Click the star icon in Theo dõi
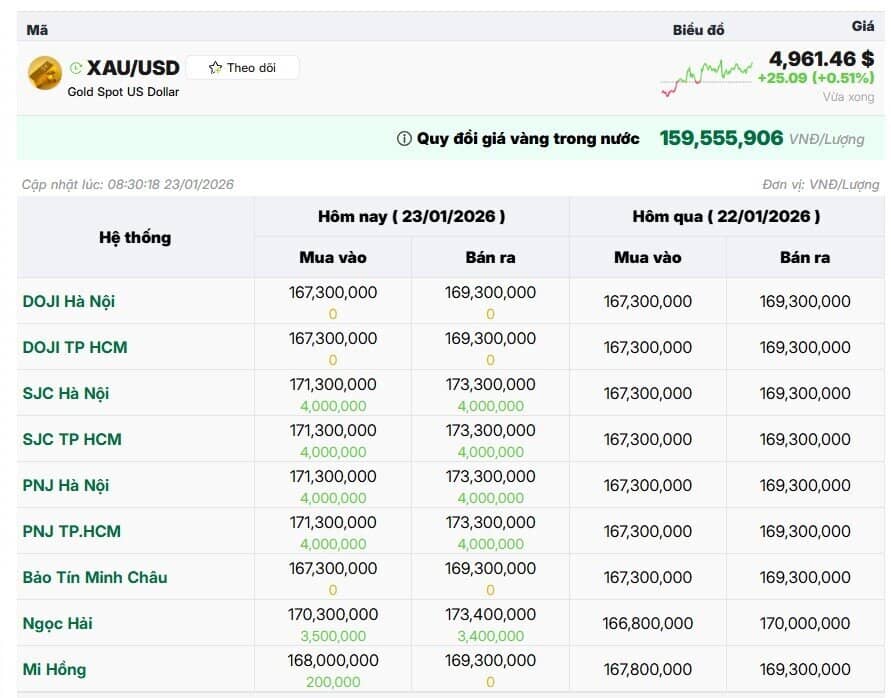 (x=215, y=68)
